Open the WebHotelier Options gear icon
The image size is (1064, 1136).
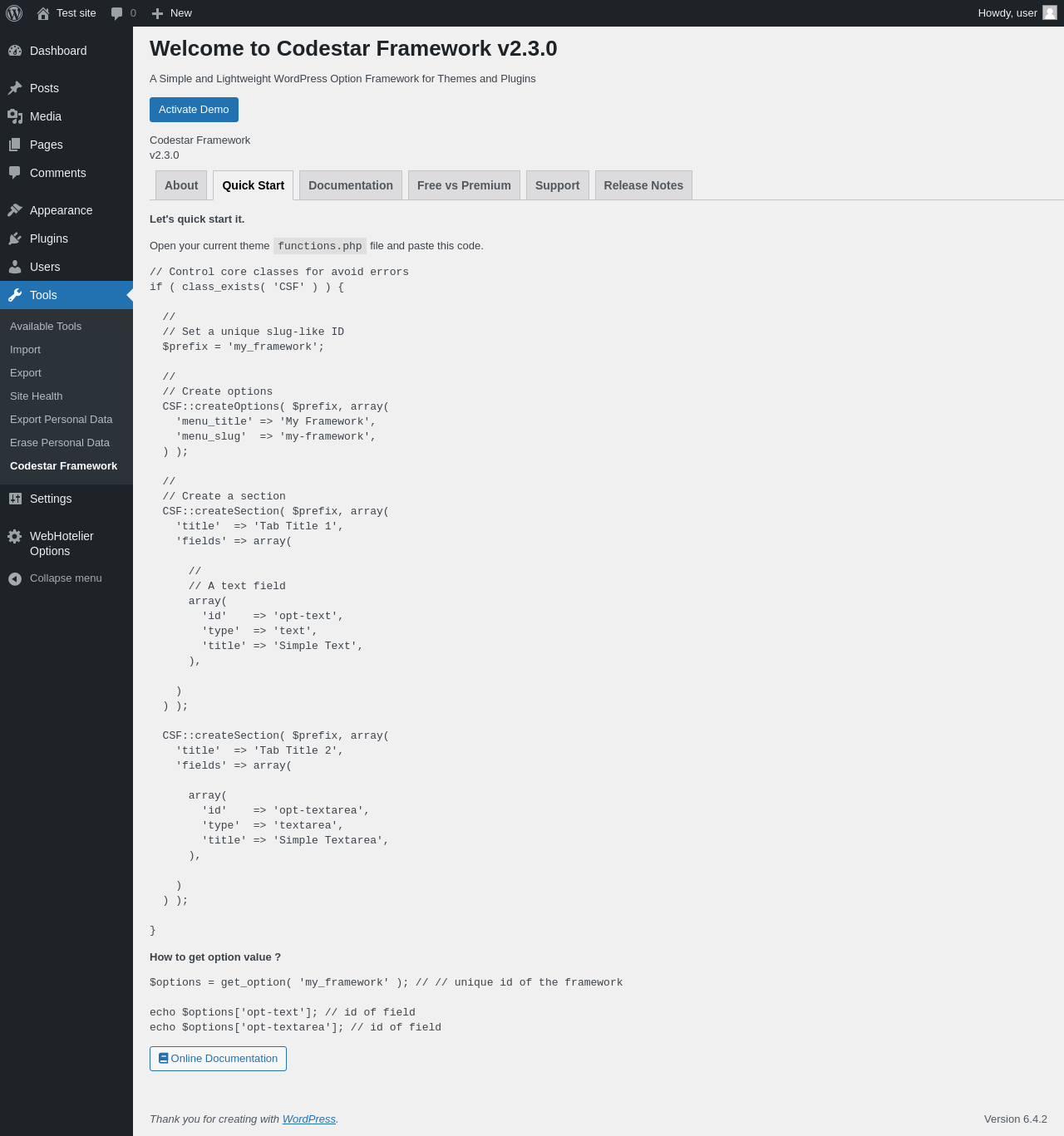click(15, 536)
